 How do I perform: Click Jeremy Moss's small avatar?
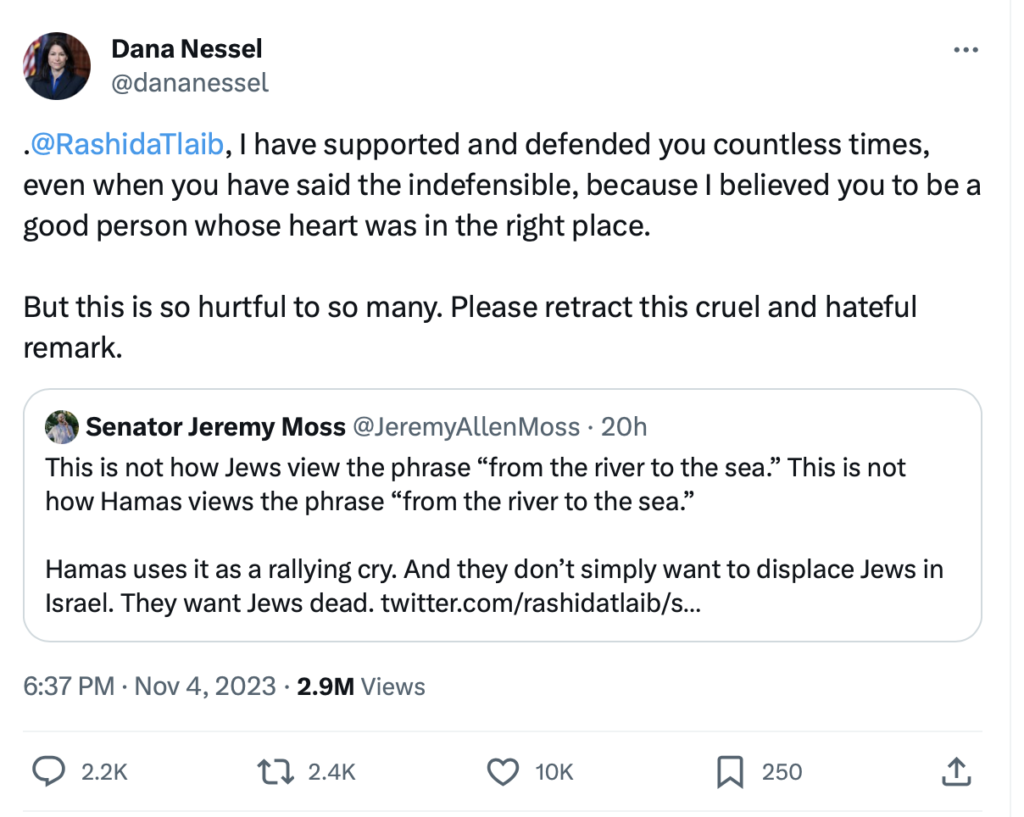click(62, 427)
